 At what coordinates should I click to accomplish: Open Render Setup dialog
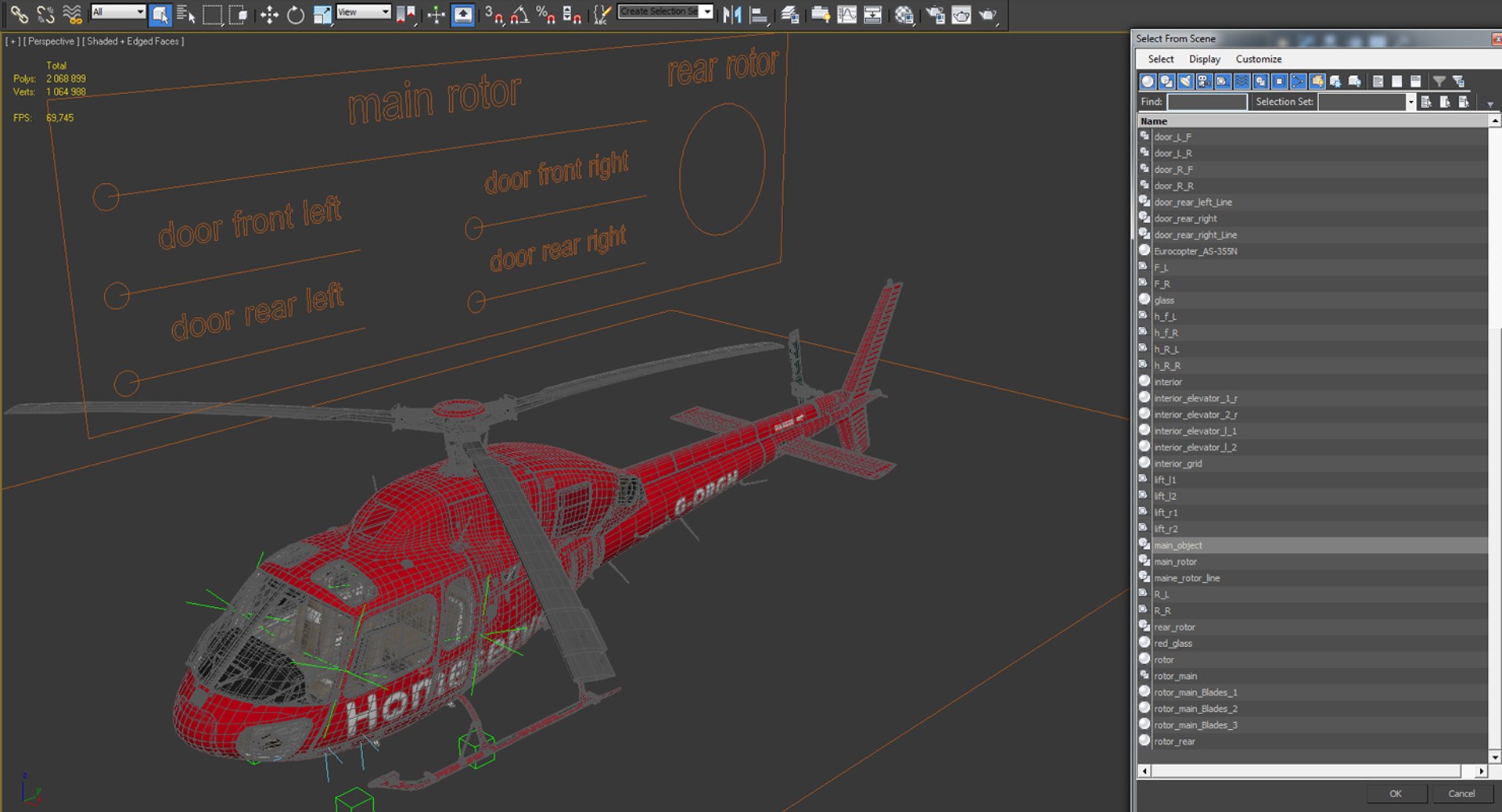click(x=935, y=14)
